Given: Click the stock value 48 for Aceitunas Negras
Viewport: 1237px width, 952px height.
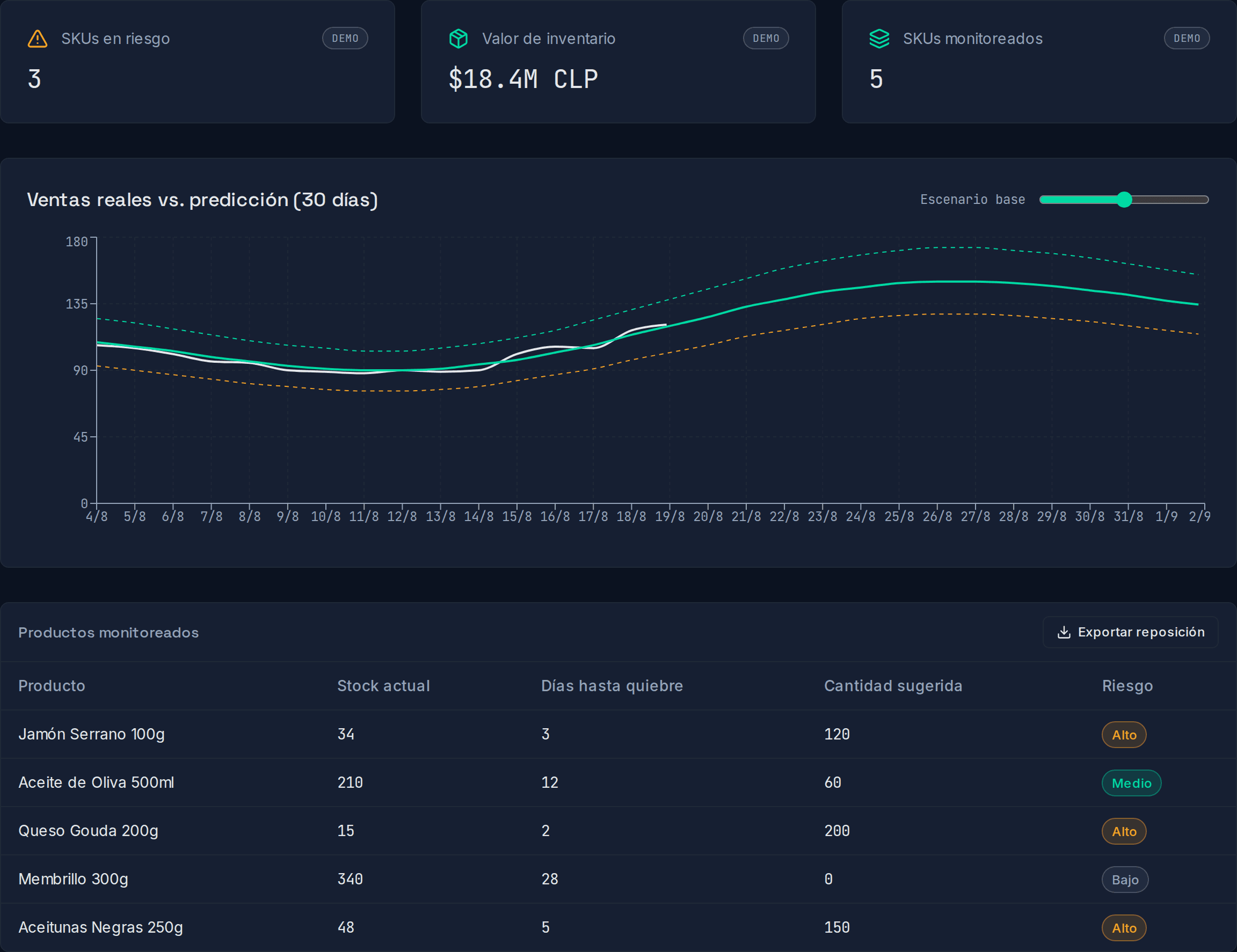Looking at the screenshot, I should tap(346, 927).
